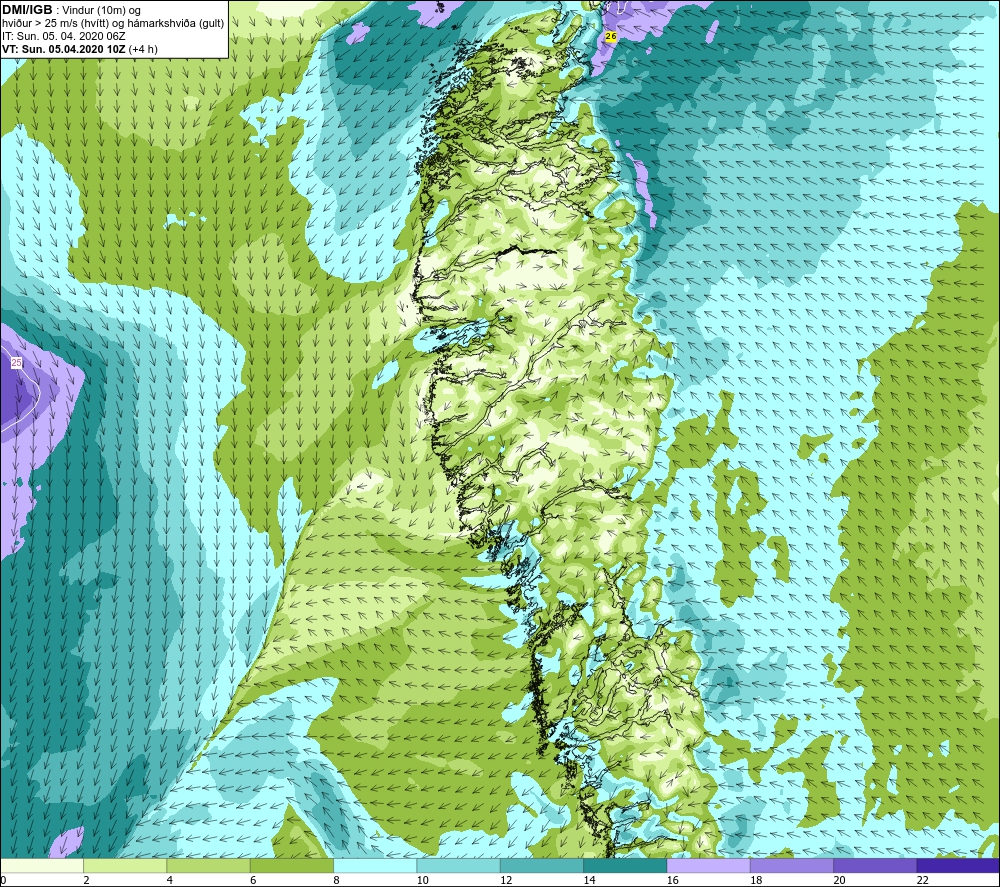Click the yellow 26 gust marker
The height and width of the screenshot is (887, 1000).
[610, 37]
